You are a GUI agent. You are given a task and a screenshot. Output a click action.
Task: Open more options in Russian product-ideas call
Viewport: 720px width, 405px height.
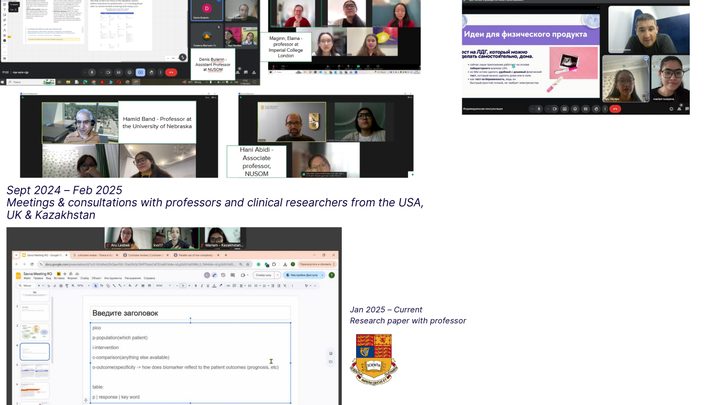[605, 109]
